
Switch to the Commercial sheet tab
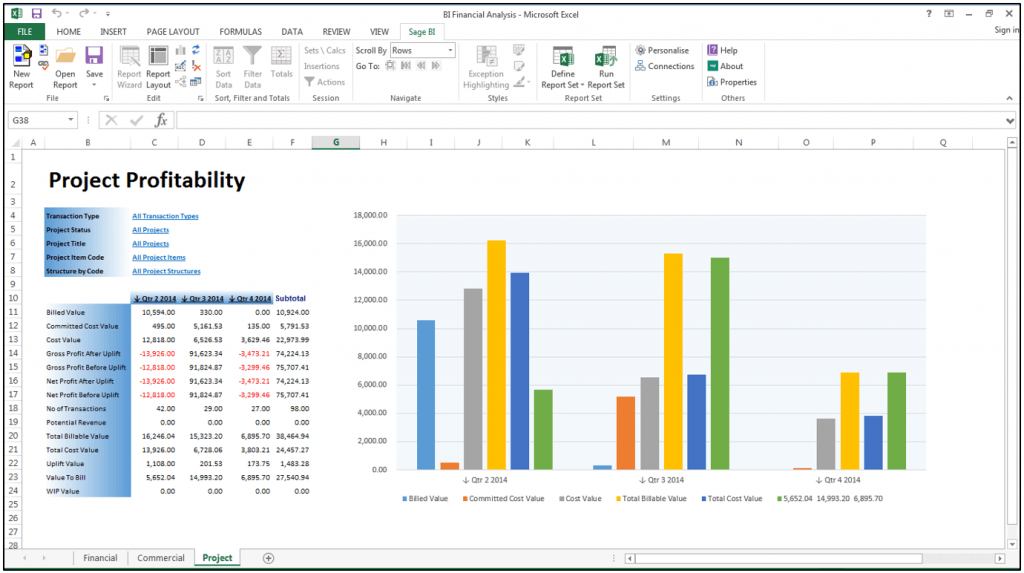(x=161, y=558)
